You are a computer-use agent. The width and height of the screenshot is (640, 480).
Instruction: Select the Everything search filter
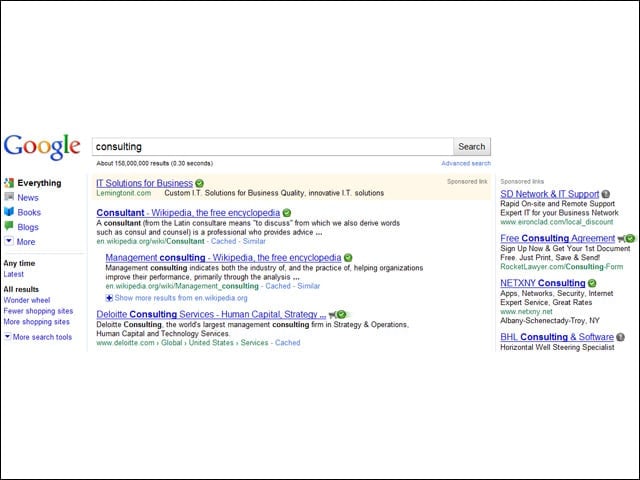coord(39,183)
